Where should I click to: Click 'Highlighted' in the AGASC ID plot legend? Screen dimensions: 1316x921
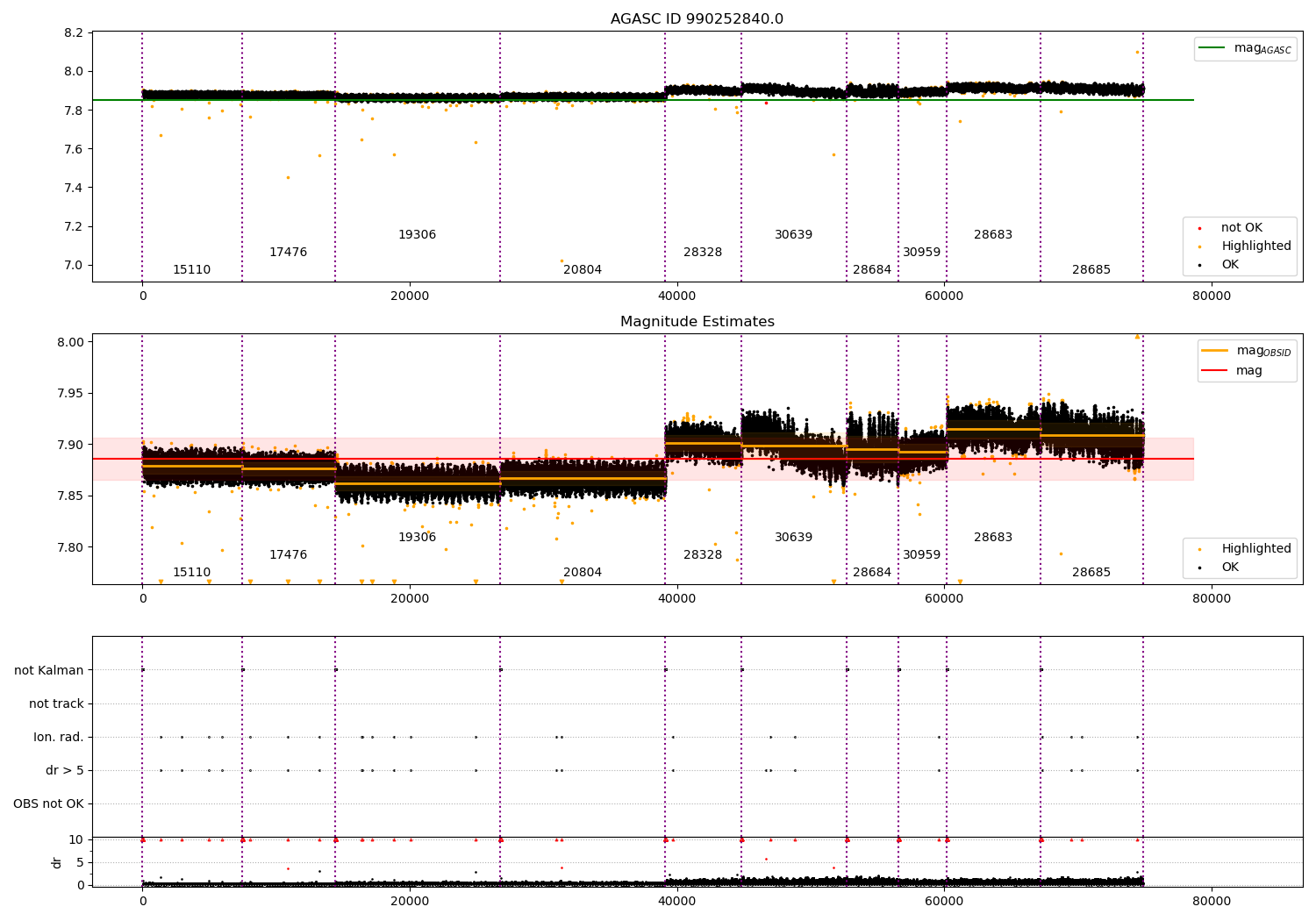pos(1256,246)
